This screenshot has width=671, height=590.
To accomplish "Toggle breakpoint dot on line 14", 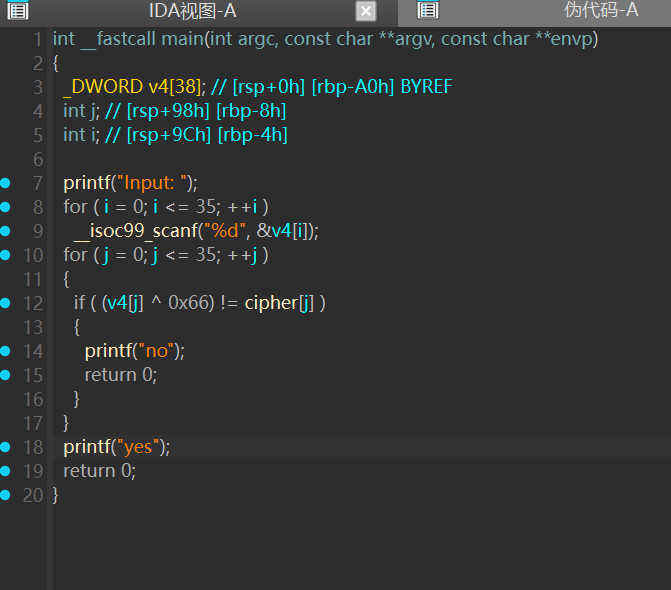I will pos(5,351).
